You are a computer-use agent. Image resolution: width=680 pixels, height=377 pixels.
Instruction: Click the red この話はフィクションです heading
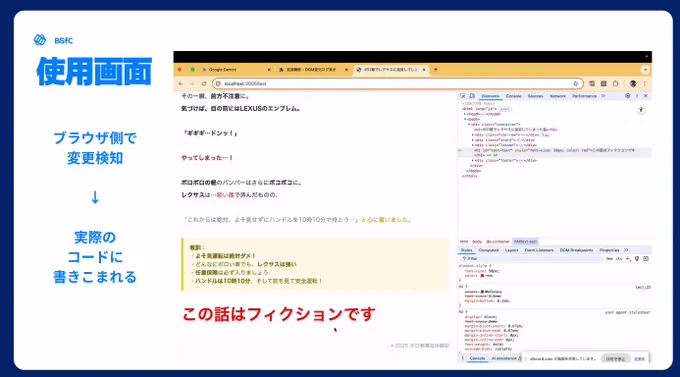point(278,314)
